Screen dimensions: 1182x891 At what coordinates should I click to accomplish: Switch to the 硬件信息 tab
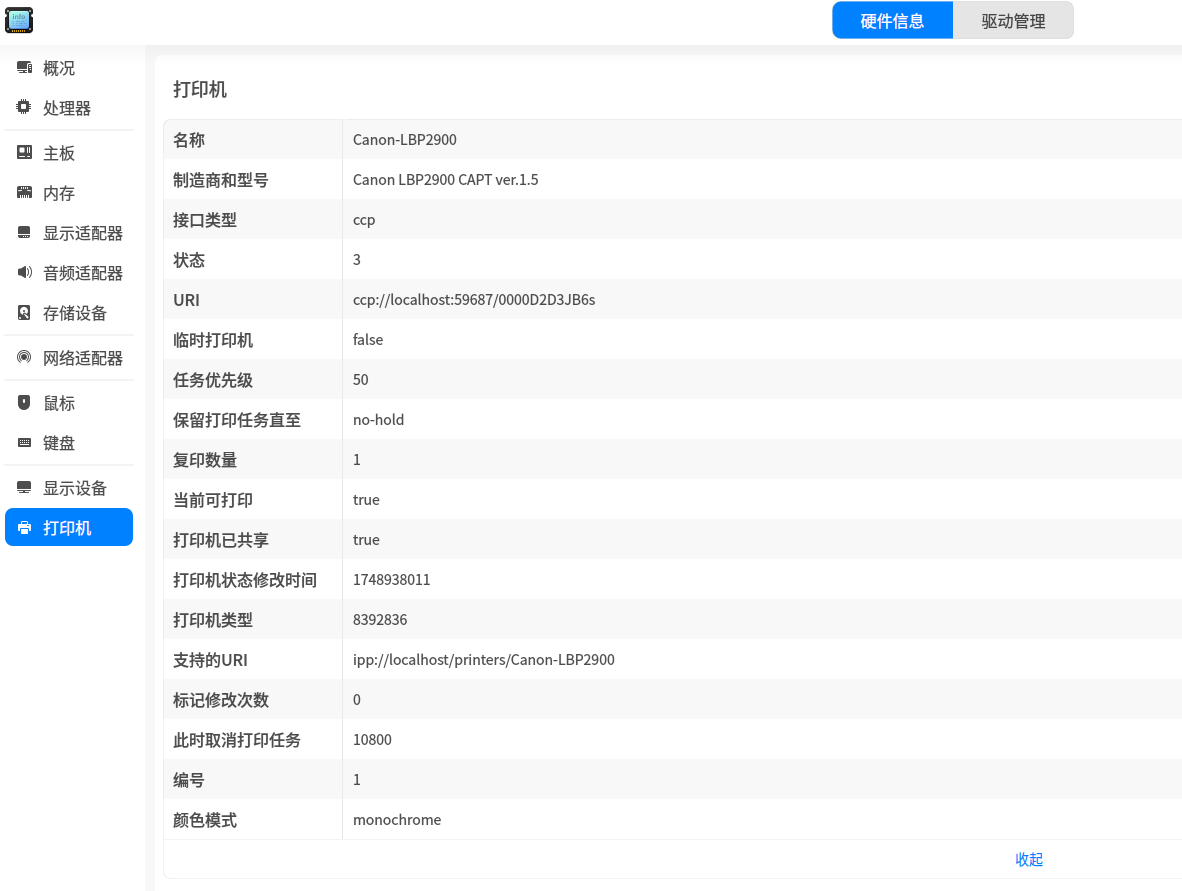(893, 20)
